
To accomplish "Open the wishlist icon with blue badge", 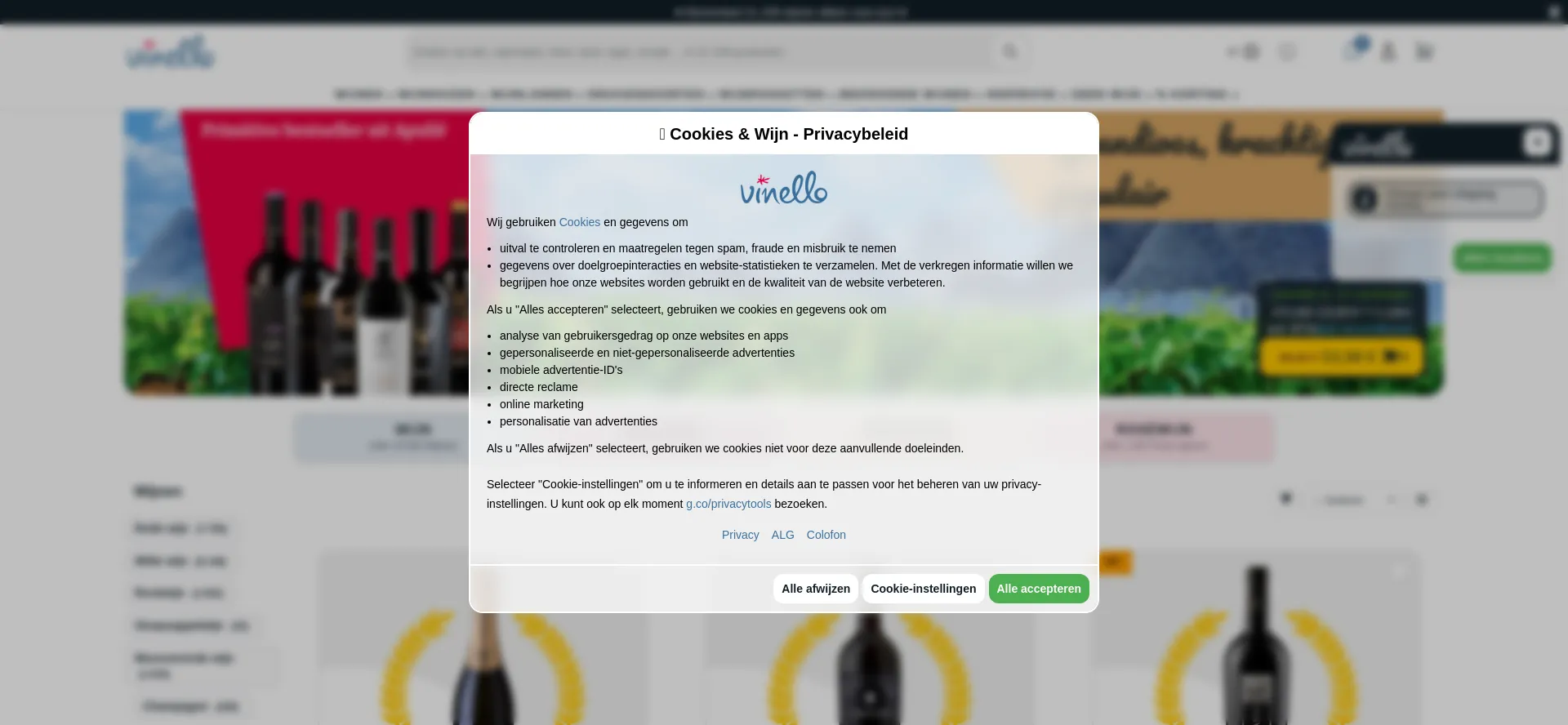I will [x=1353, y=51].
